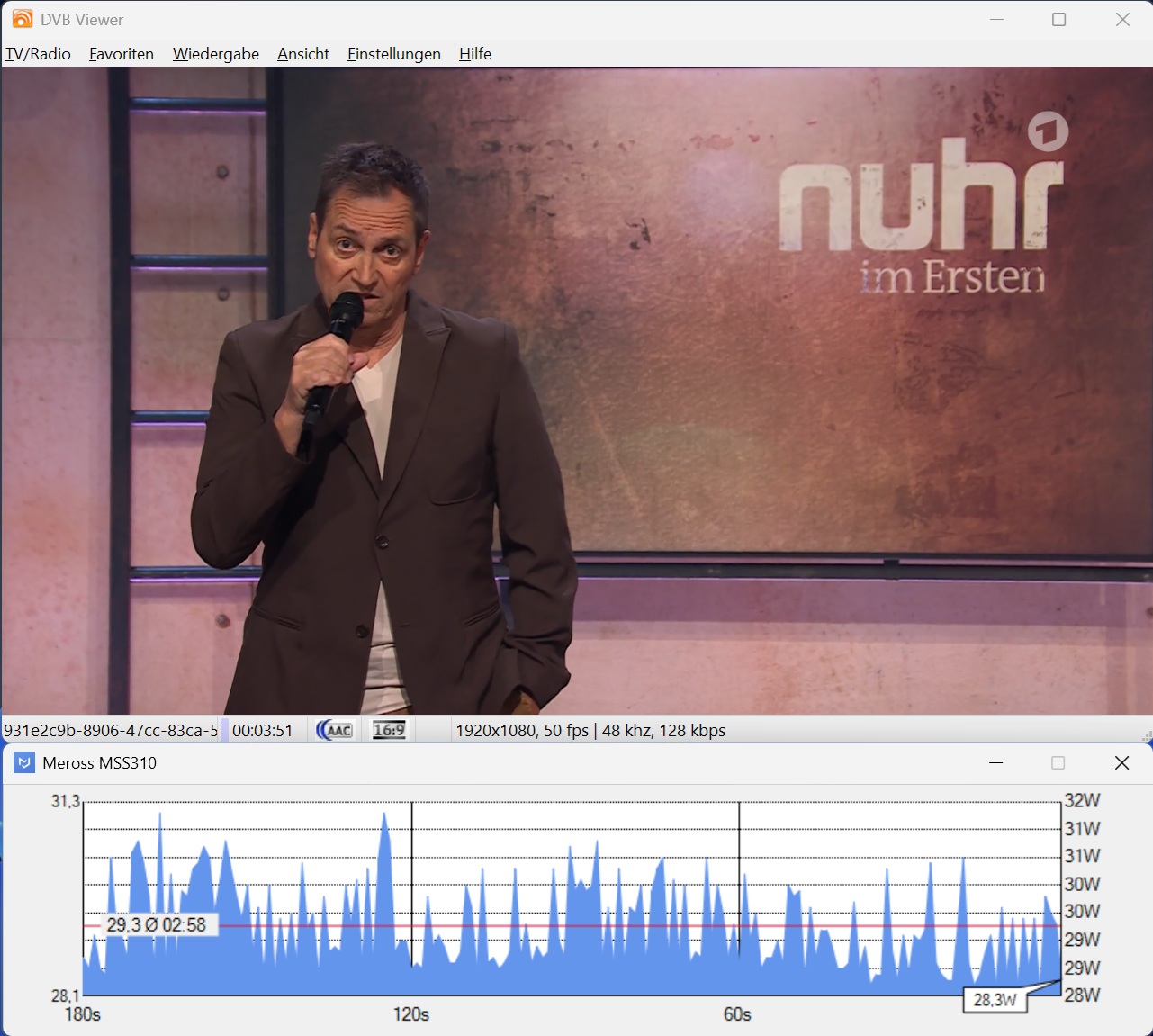Screen dimensions: 1153x1036
Task: Click the current power callout 28,3W
Action: click(x=995, y=999)
